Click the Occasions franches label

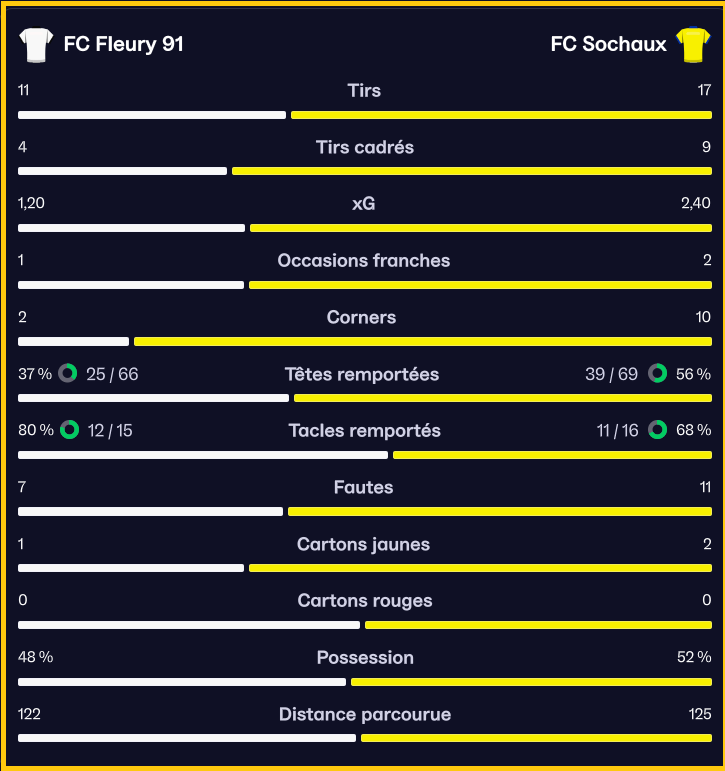point(363,261)
